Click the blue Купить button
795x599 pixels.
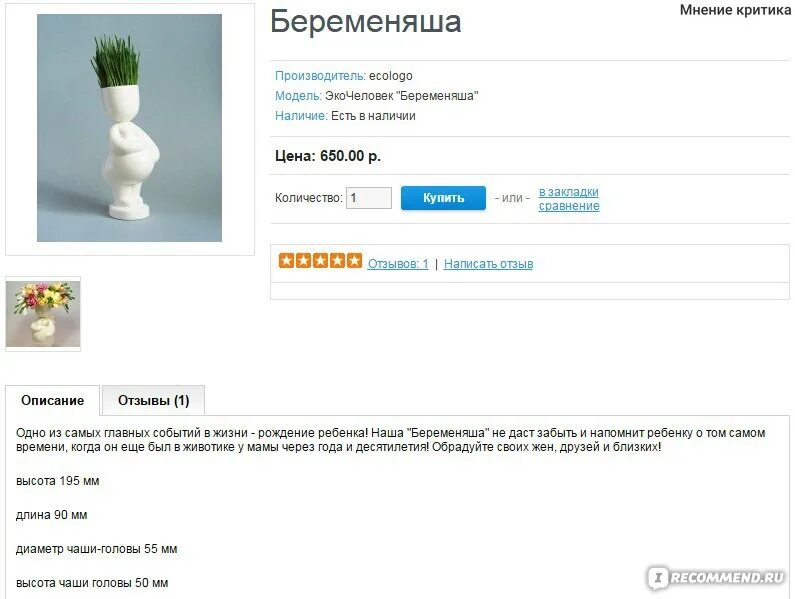(x=443, y=198)
